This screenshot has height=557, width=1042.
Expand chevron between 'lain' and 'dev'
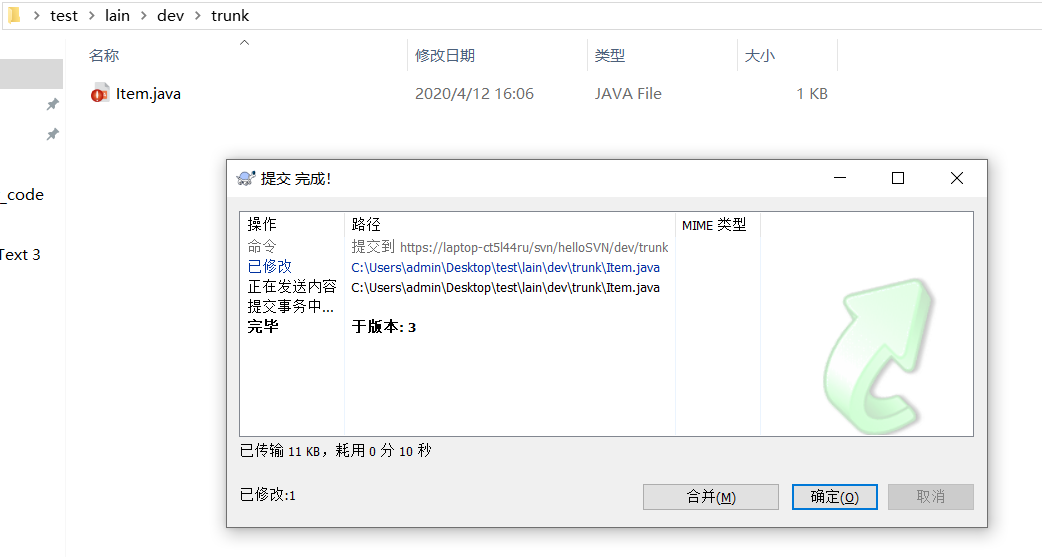pyautogui.click(x=144, y=15)
